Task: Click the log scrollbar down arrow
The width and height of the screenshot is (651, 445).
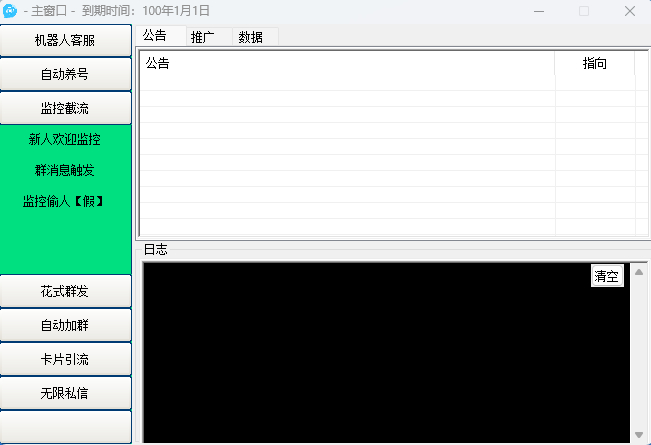Action: click(x=639, y=435)
